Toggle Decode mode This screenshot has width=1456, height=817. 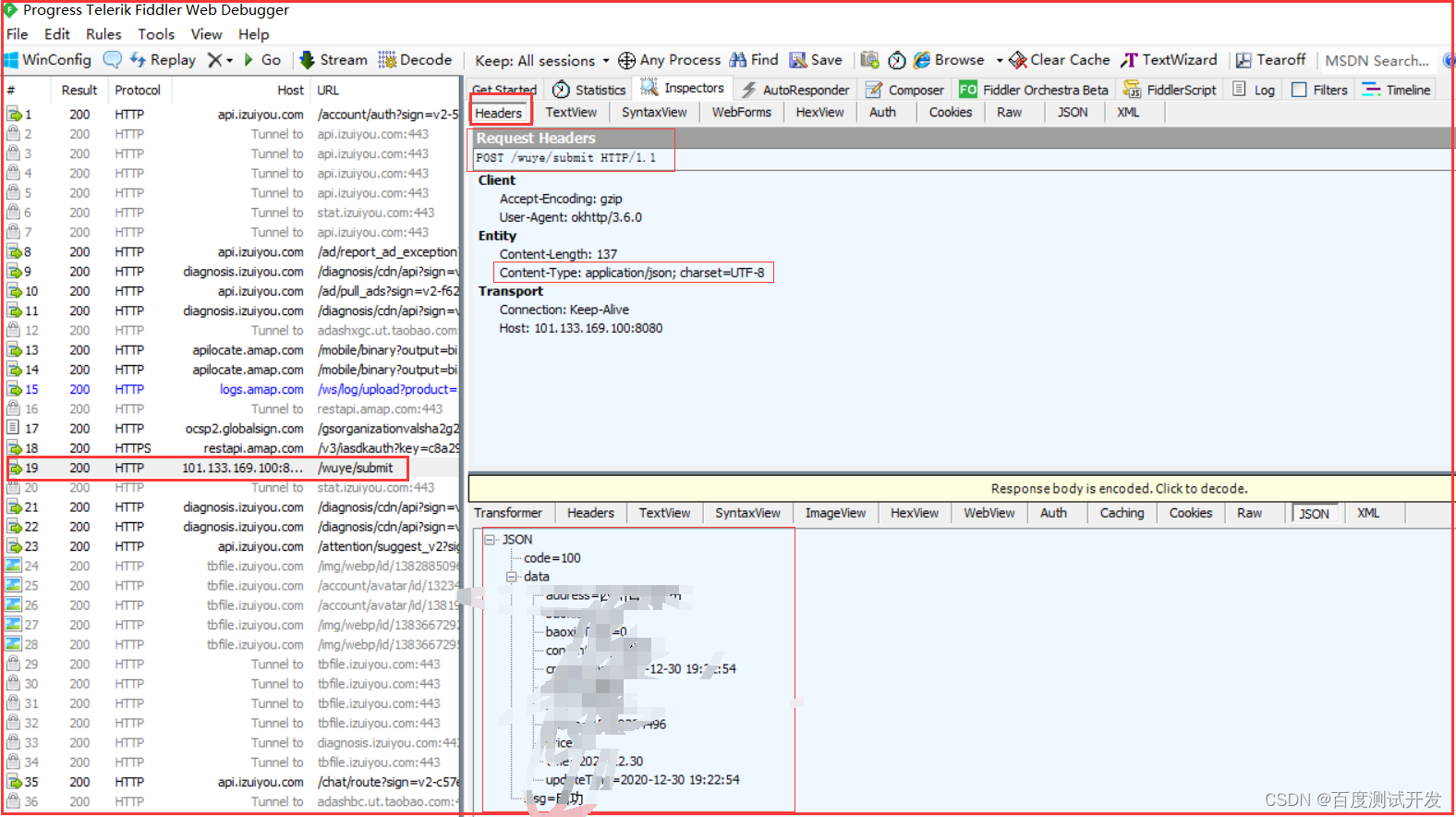pos(415,60)
